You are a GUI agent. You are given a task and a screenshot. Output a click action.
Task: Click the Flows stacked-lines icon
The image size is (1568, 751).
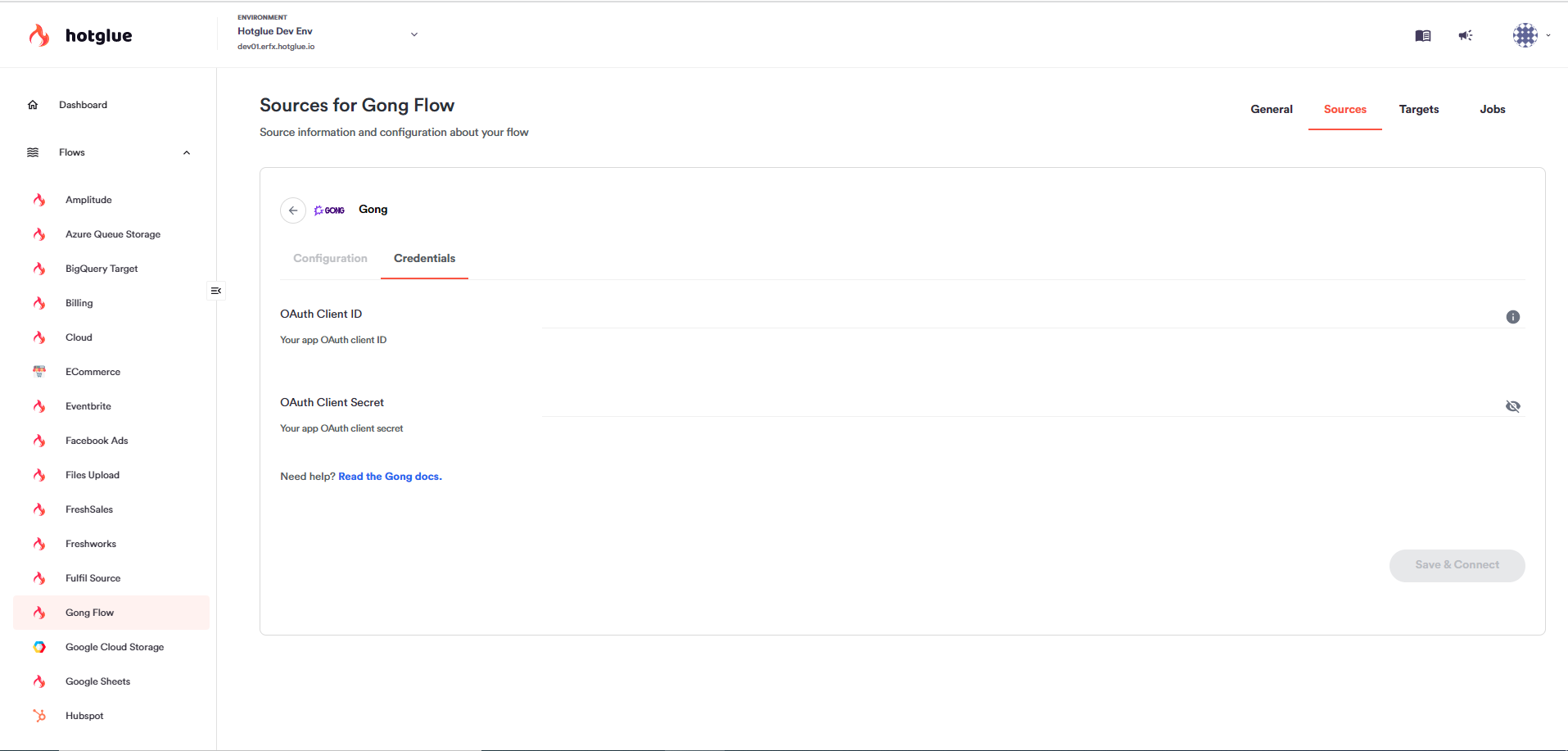point(33,152)
